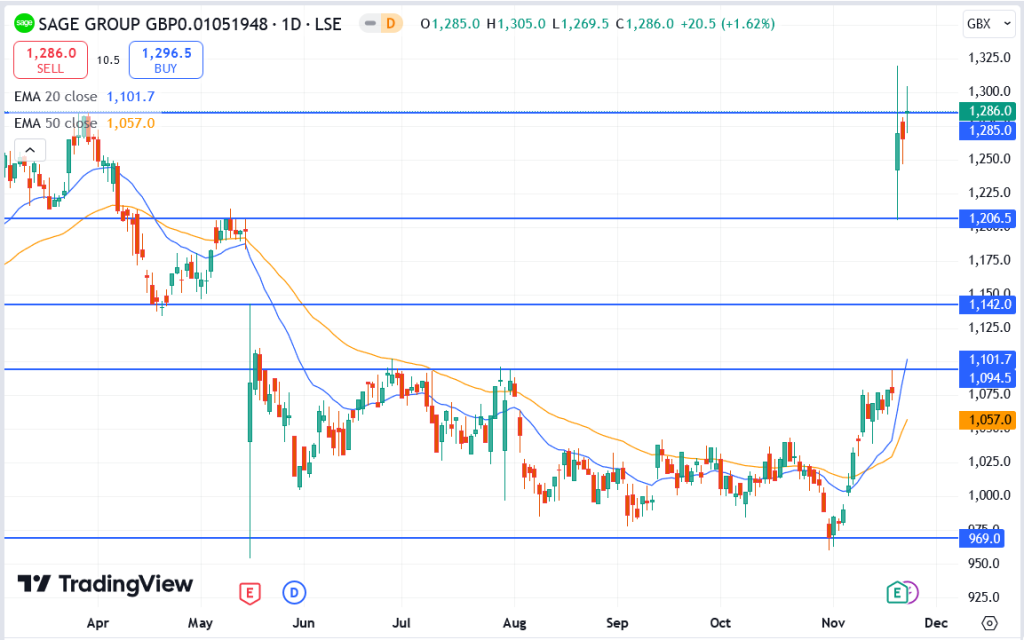The width and height of the screenshot is (1024, 640).
Task: Click the 1,250.0 price axis label
Action: point(989,159)
